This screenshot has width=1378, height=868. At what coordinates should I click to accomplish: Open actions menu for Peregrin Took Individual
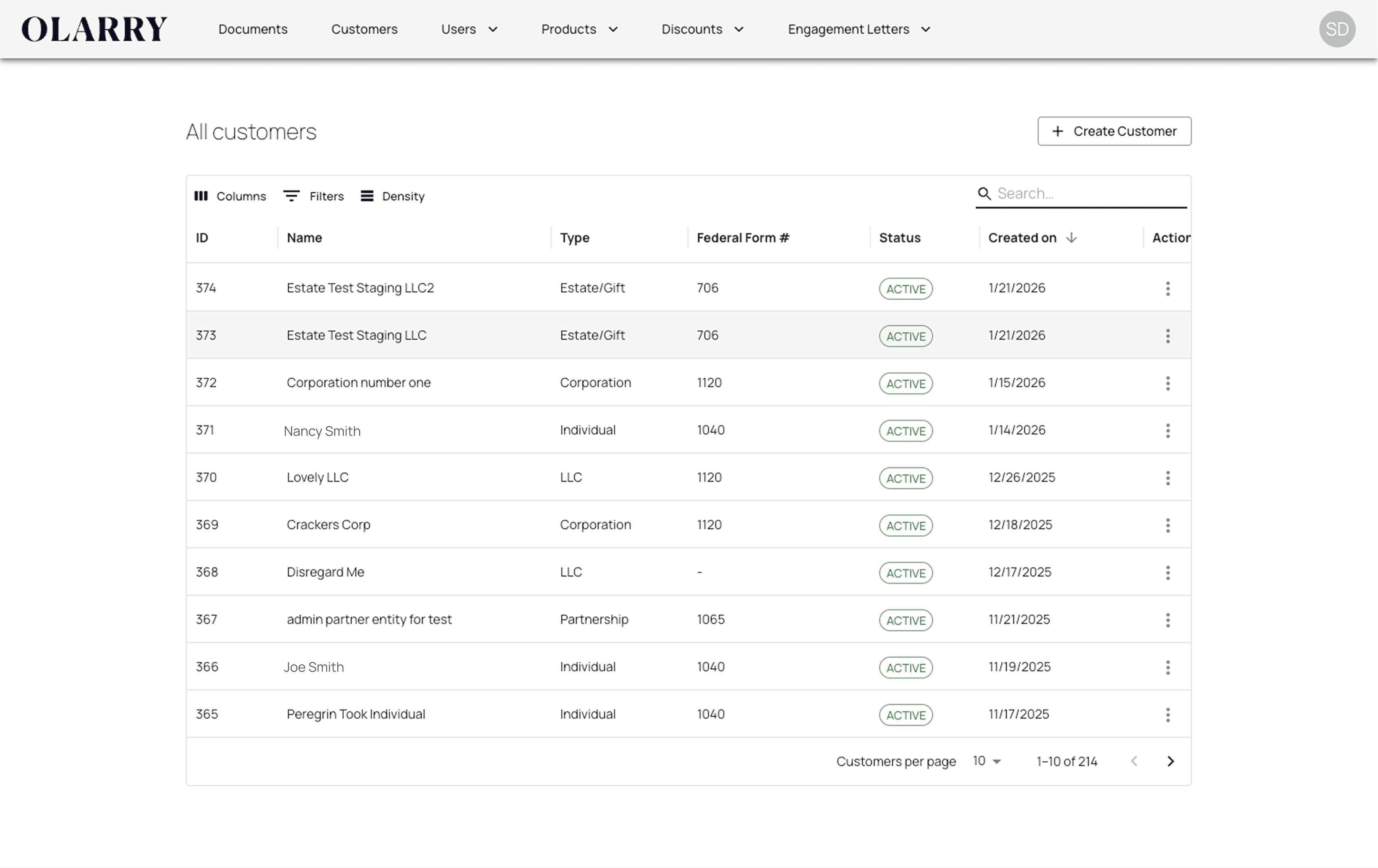click(x=1167, y=715)
